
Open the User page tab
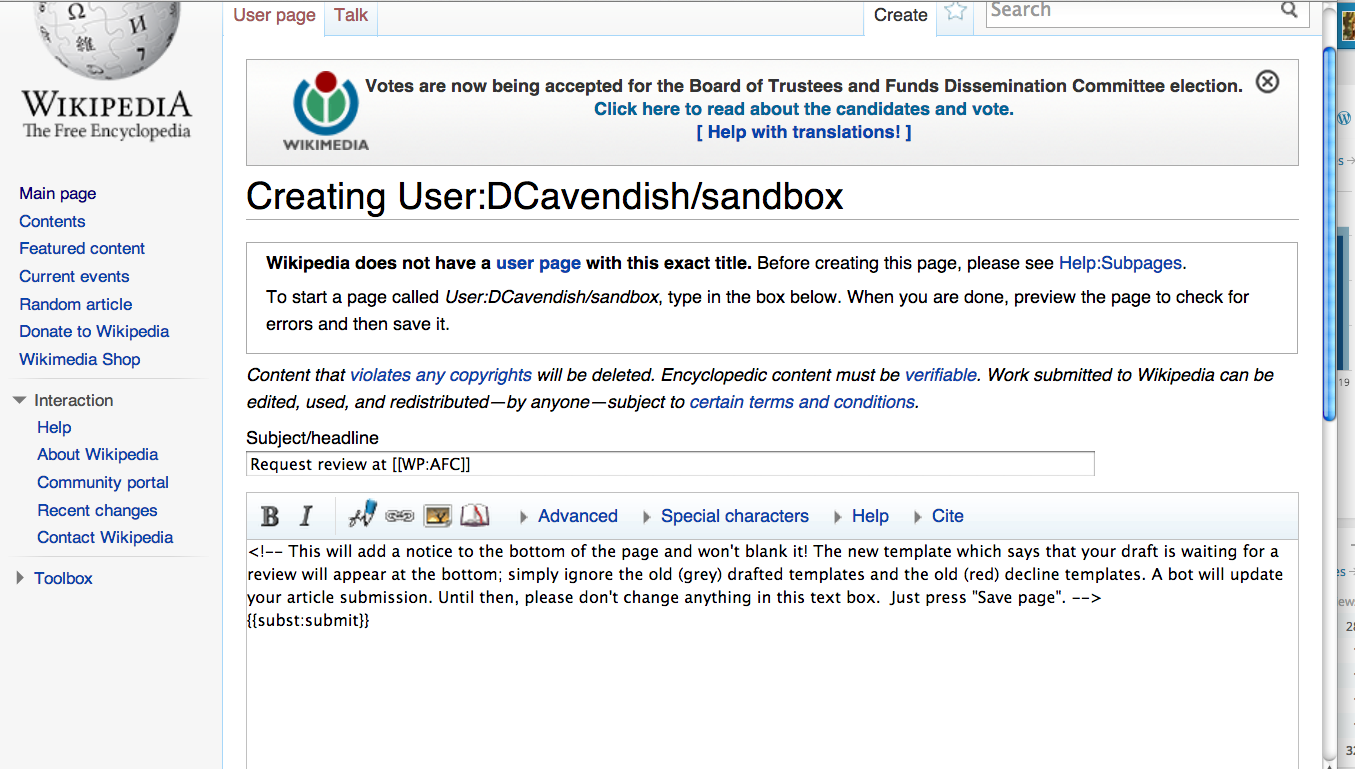tap(274, 15)
